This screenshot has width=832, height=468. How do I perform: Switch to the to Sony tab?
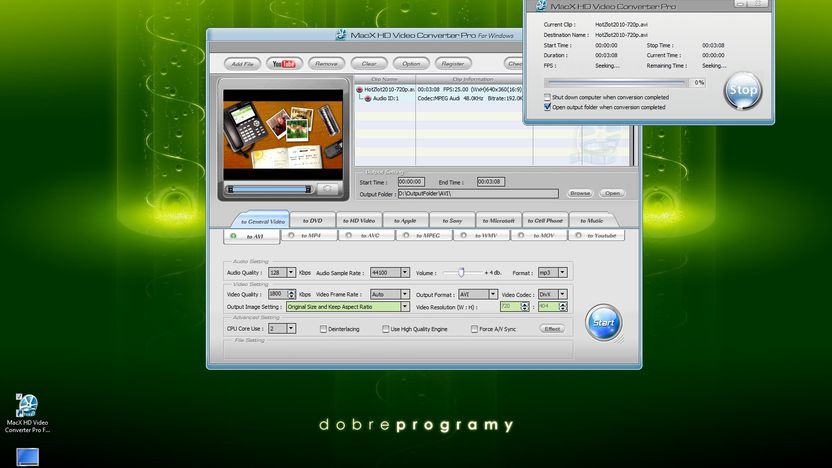click(x=452, y=220)
